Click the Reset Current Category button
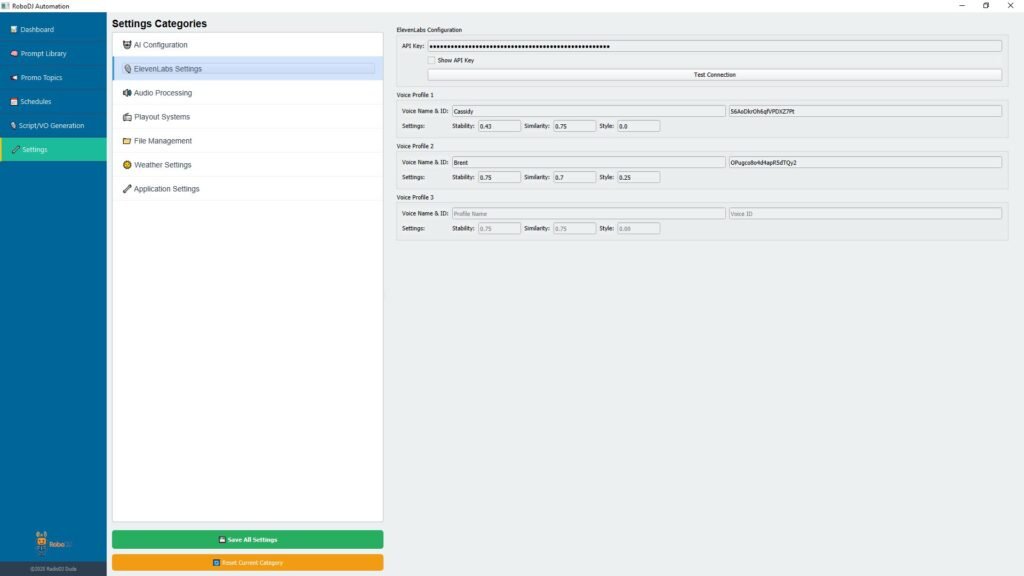The image size is (1024, 576). (247, 562)
